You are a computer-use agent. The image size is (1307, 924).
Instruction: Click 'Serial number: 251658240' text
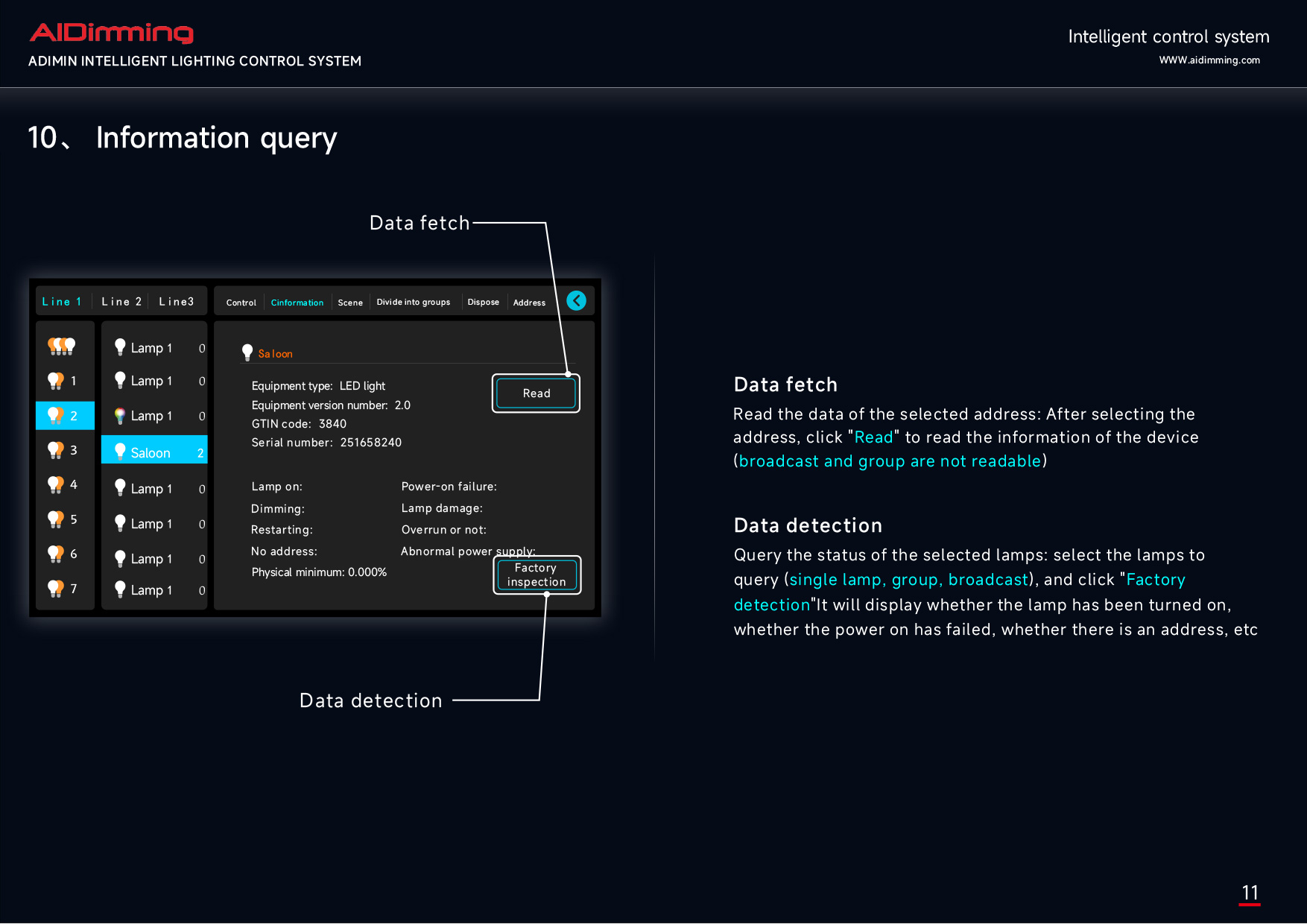point(326,443)
